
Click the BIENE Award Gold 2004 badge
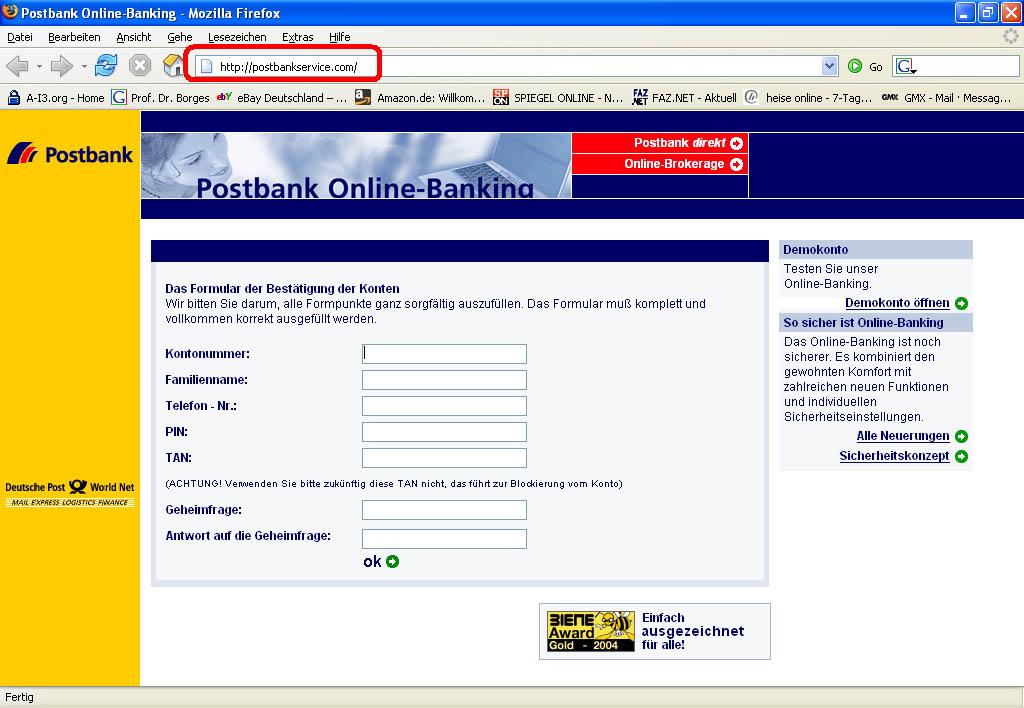[x=591, y=632]
